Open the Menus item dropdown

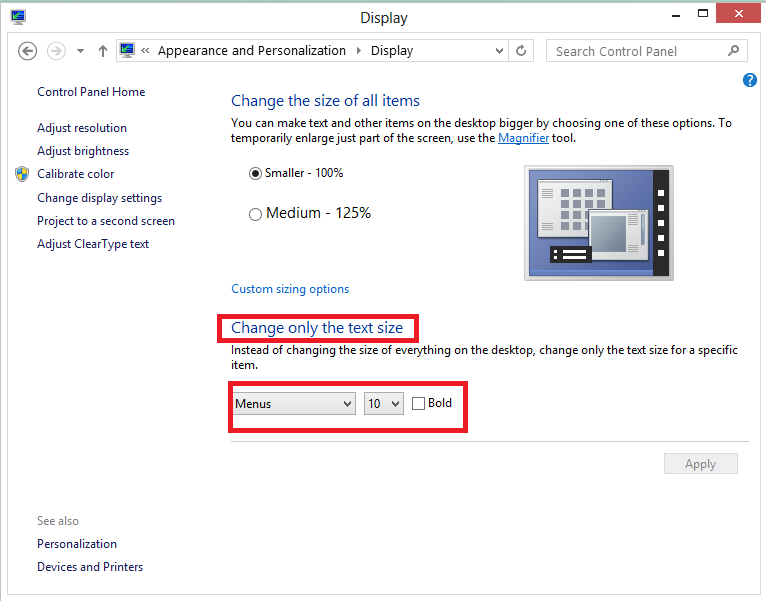pos(293,404)
